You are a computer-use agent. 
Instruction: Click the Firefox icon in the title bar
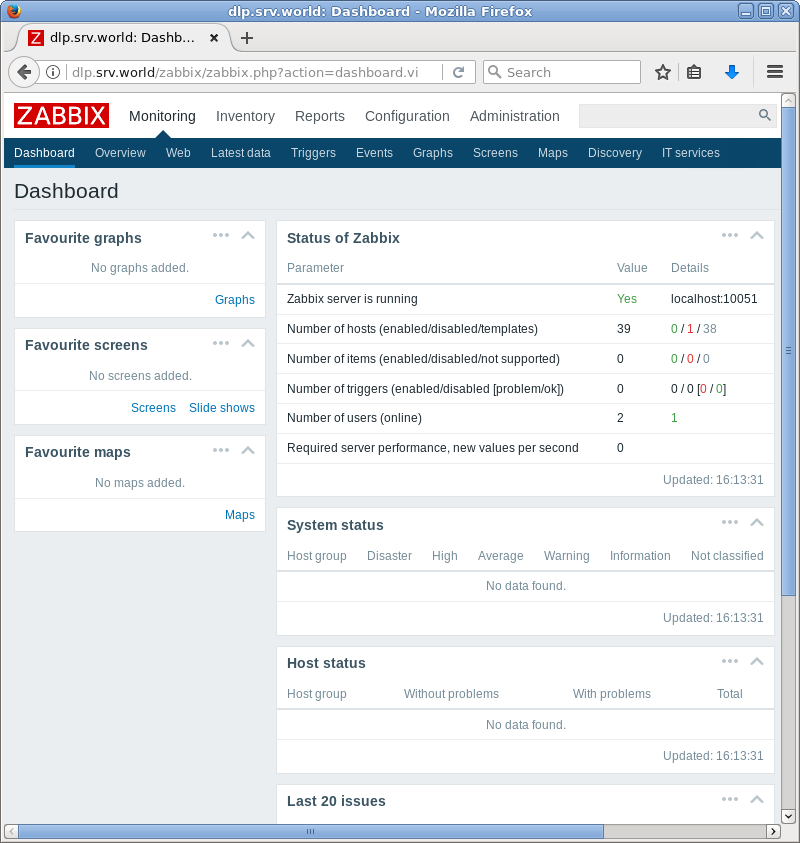click(14, 10)
